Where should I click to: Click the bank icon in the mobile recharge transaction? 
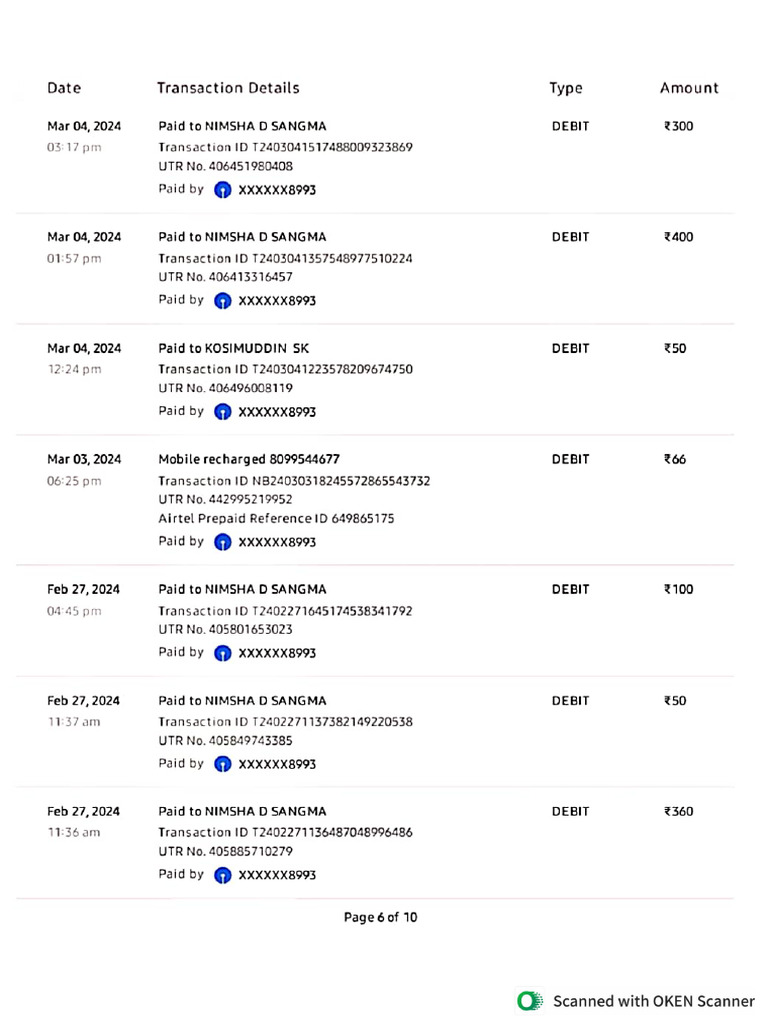tap(224, 543)
